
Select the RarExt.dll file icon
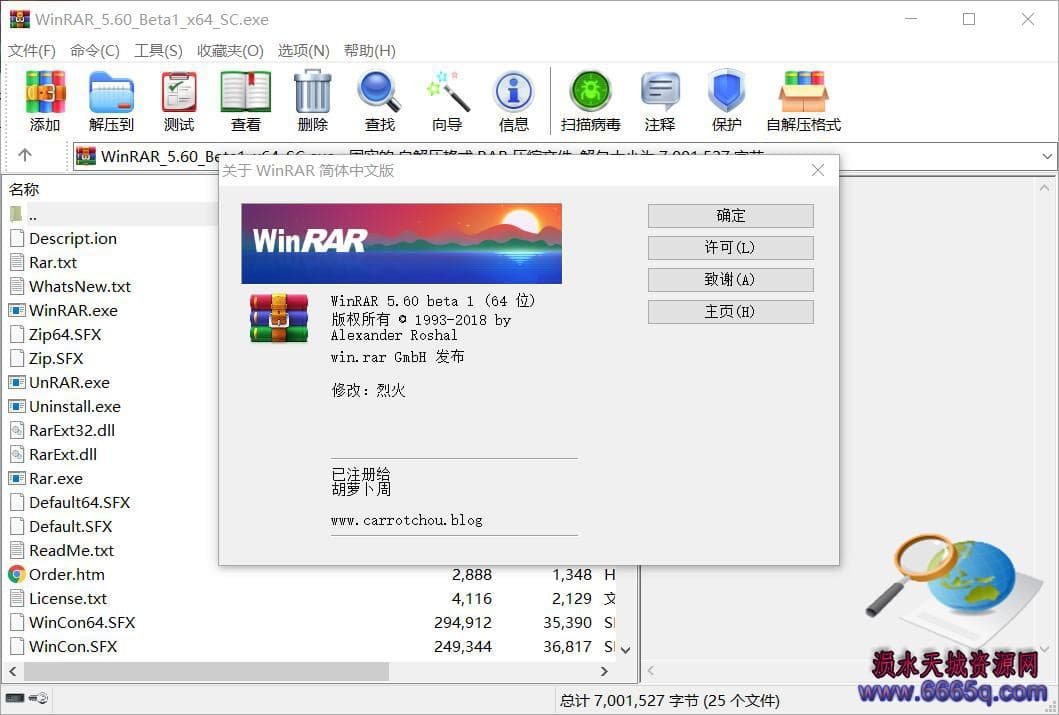point(17,454)
